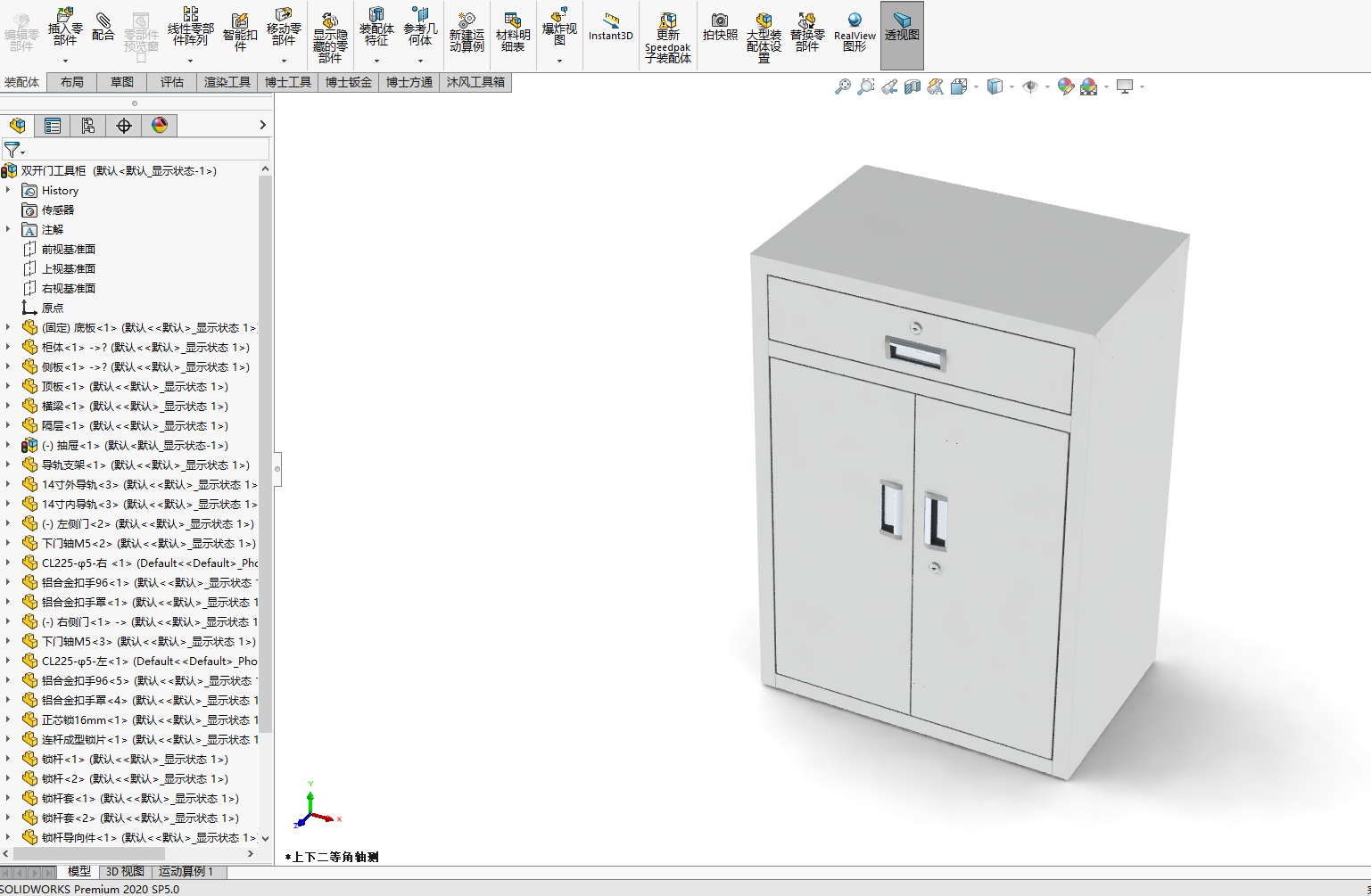Open dropdown arrow under 爆炸视图

point(559,61)
